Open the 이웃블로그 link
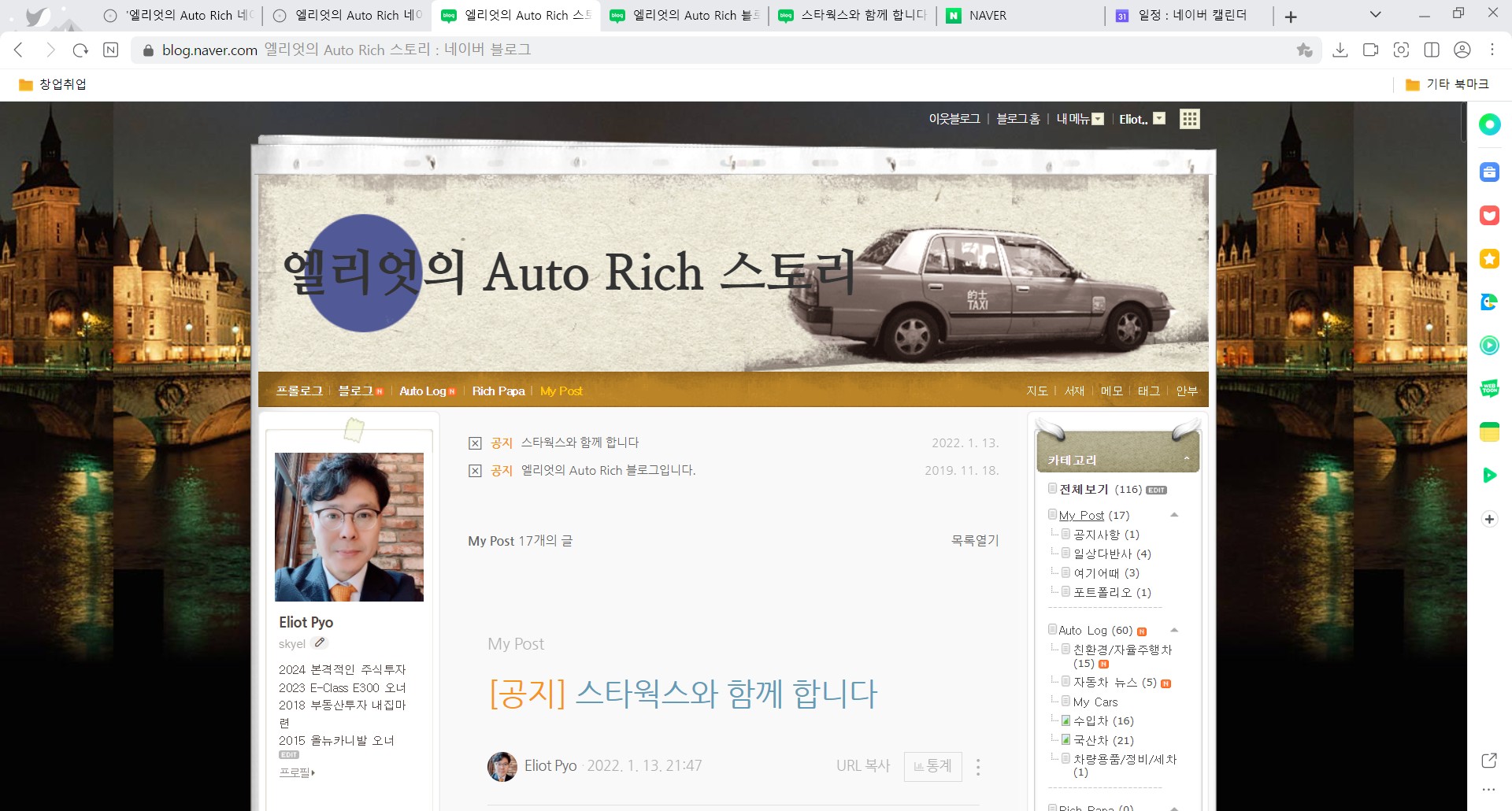This screenshot has height=811, width=1512. 954,119
